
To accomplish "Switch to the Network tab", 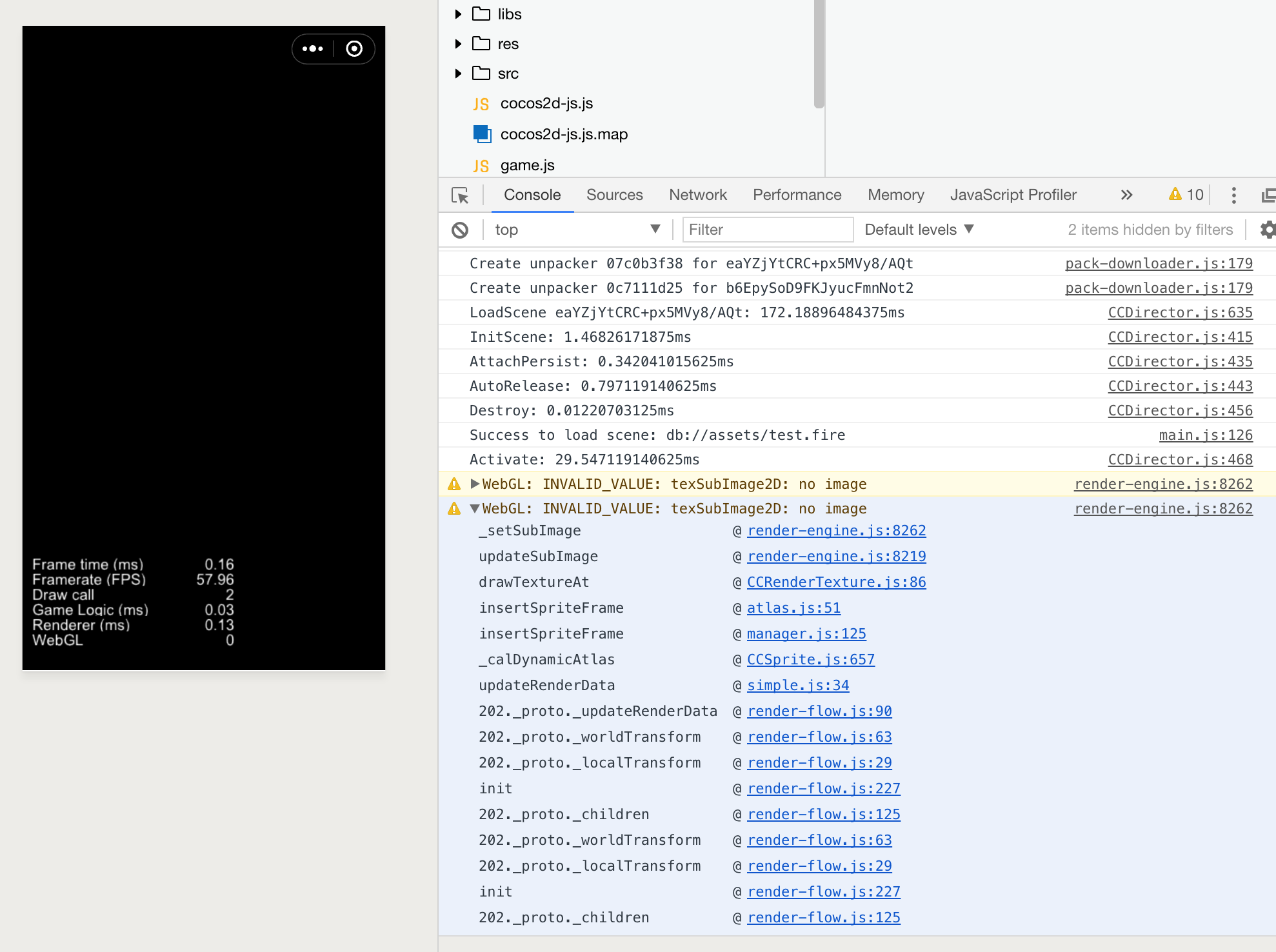I will [x=697, y=195].
